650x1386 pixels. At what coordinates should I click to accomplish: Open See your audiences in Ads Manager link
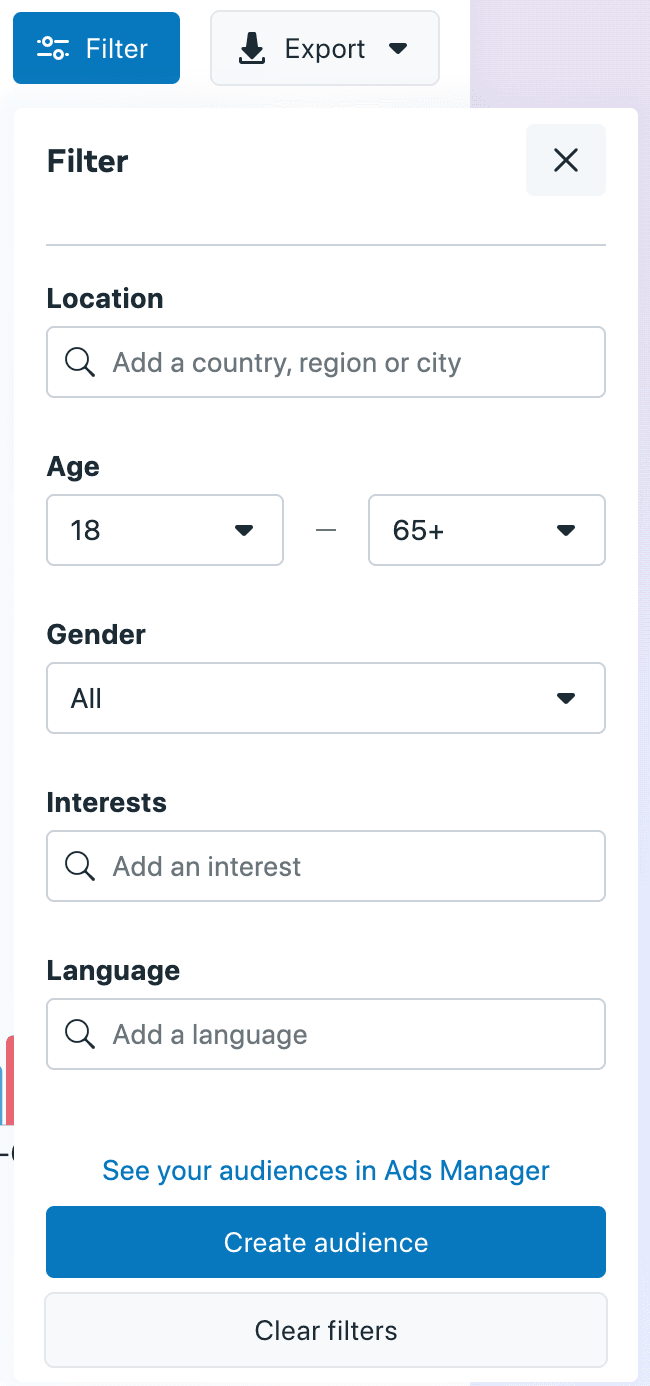click(x=326, y=1170)
